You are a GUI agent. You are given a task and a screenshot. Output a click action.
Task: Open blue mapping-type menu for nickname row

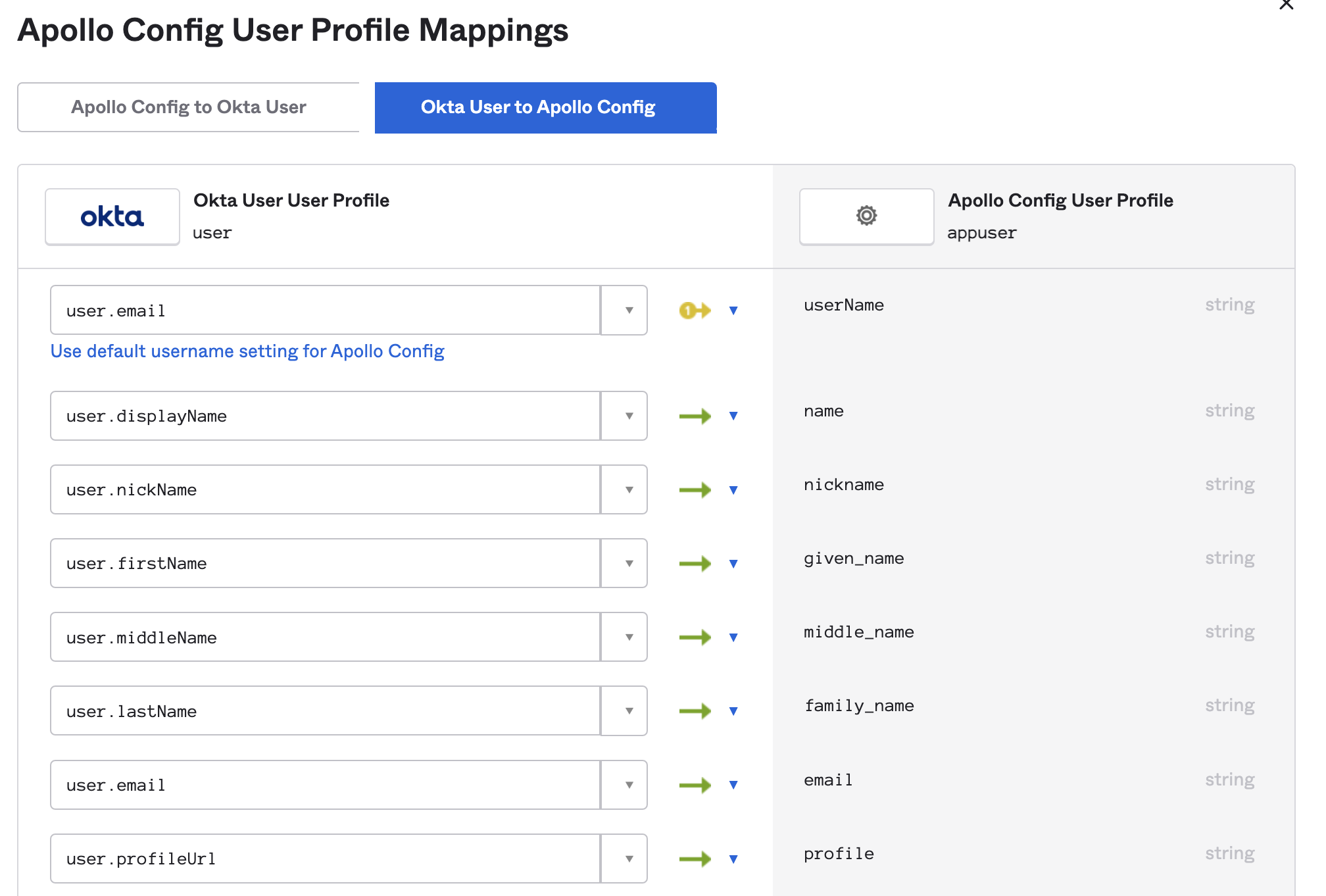pos(733,490)
